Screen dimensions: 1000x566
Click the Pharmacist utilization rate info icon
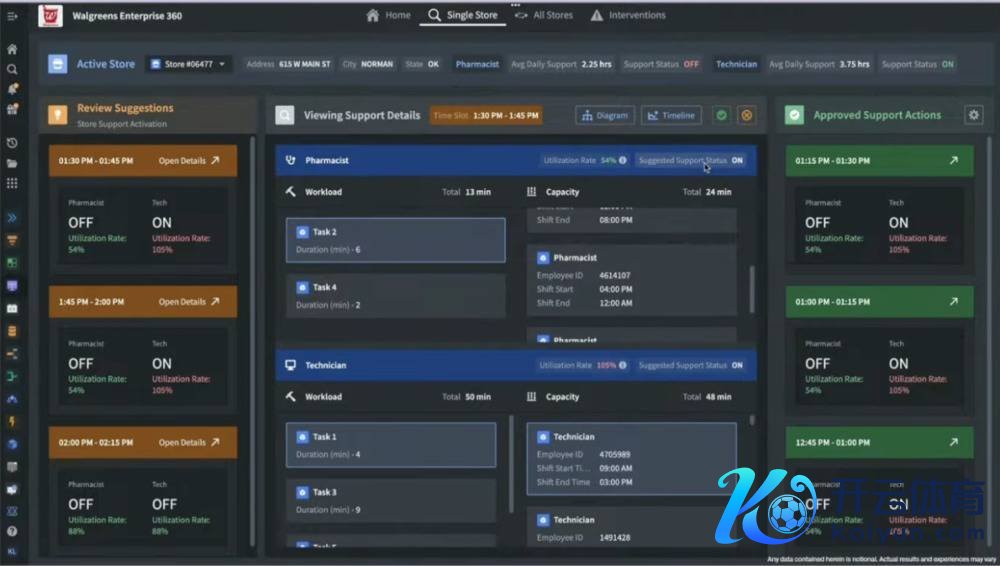tap(623, 160)
